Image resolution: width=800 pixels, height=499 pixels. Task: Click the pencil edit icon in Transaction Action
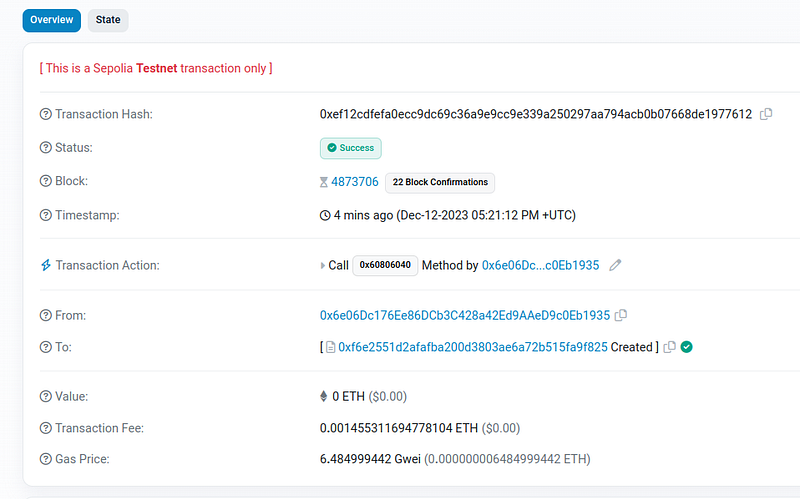(615, 265)
